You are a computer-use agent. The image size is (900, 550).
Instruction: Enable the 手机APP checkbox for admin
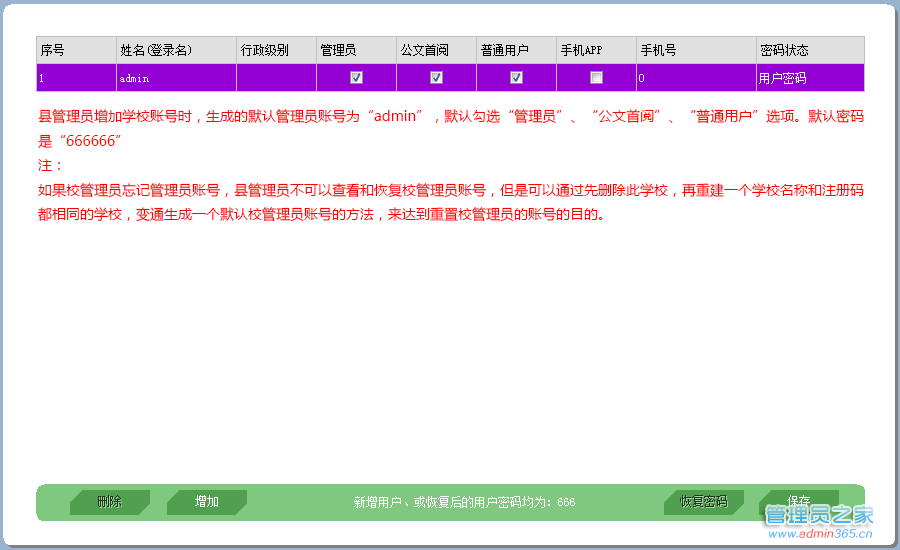coord(596,78)
